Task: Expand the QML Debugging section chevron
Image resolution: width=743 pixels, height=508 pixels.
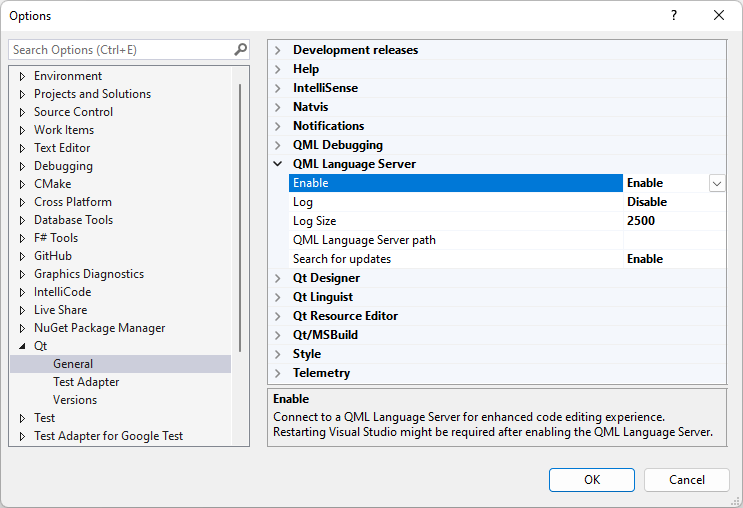Action: pyautogui.click(x=278, y=145)
